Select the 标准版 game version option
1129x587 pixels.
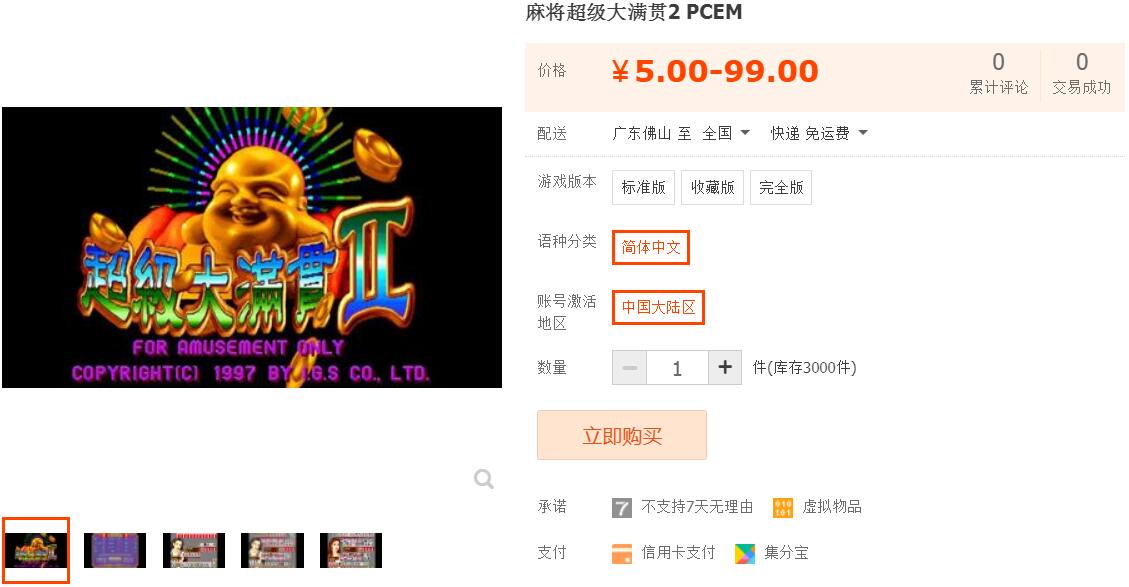643,187
